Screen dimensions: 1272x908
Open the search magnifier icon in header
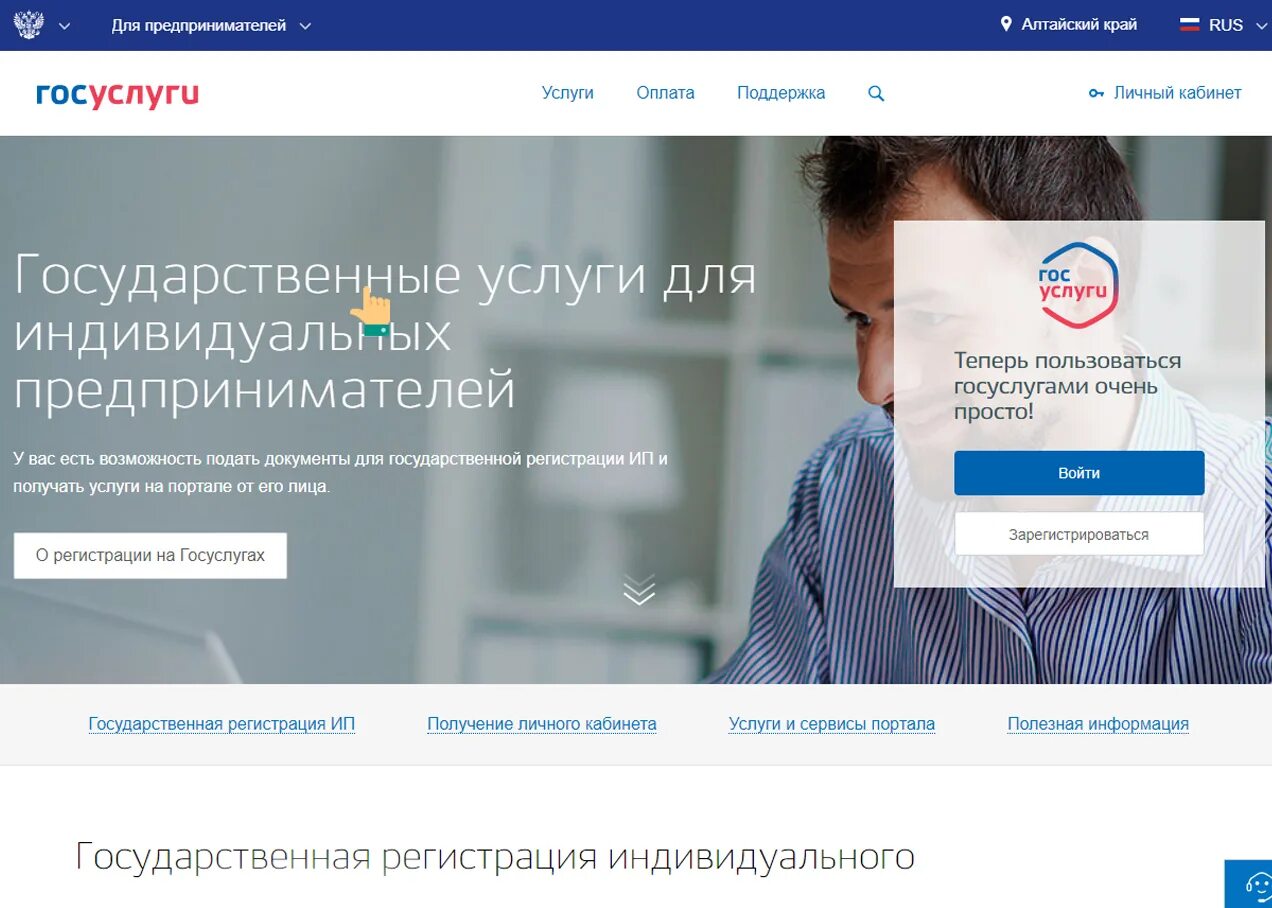pyautogui.click(x=876, y=93)
